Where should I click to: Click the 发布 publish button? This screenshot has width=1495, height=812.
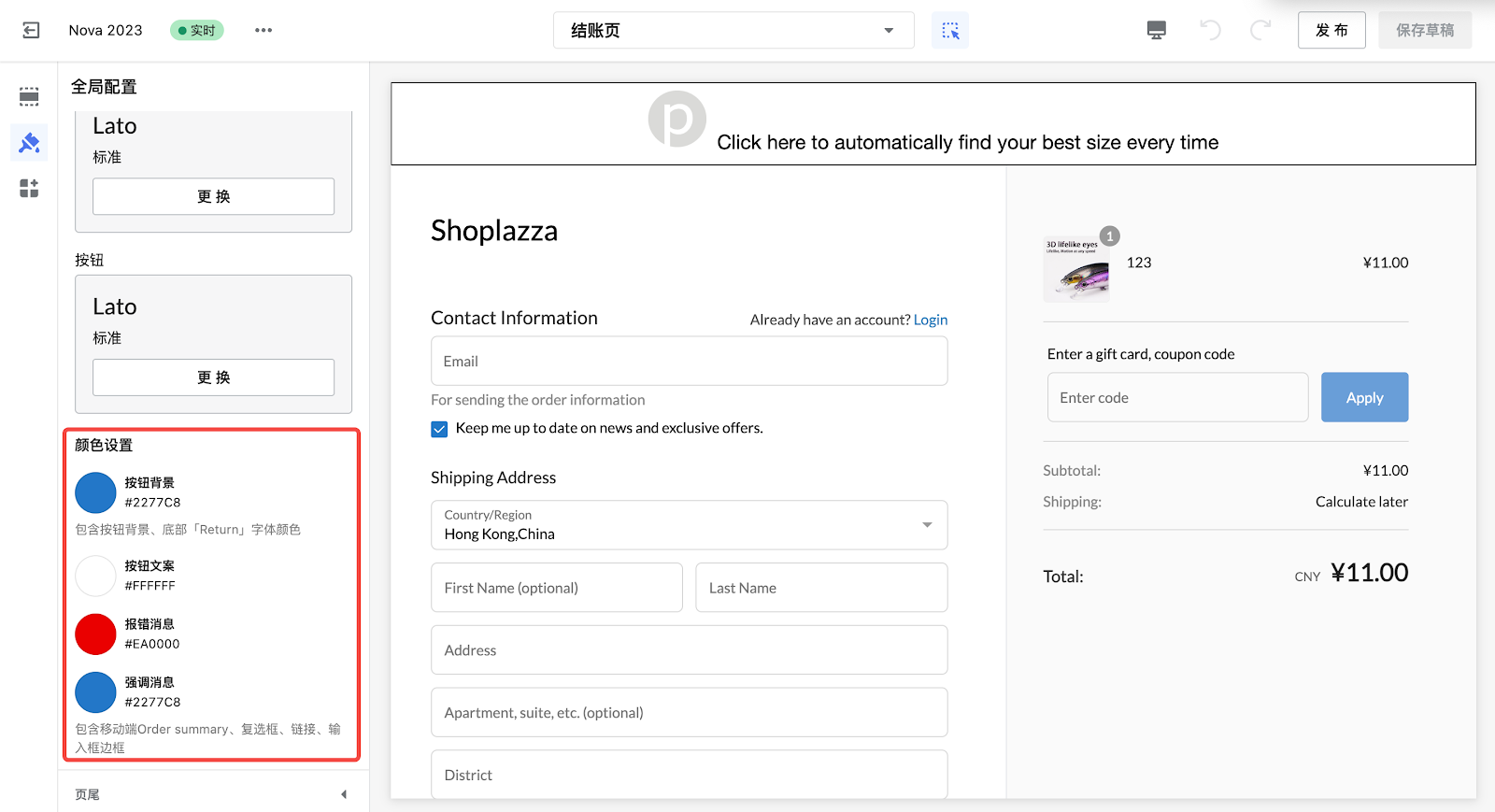[x=1331, y=30]
